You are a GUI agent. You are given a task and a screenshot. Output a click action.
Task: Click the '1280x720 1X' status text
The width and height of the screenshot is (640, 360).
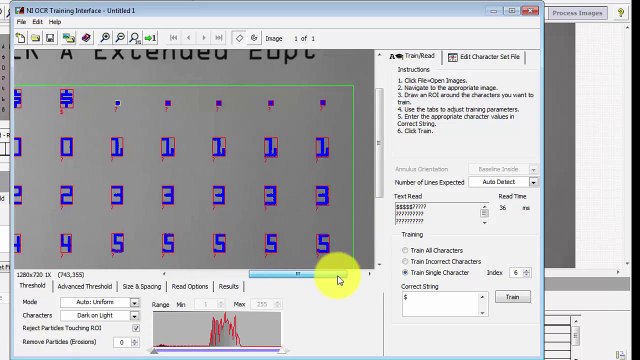click(34, 275)
